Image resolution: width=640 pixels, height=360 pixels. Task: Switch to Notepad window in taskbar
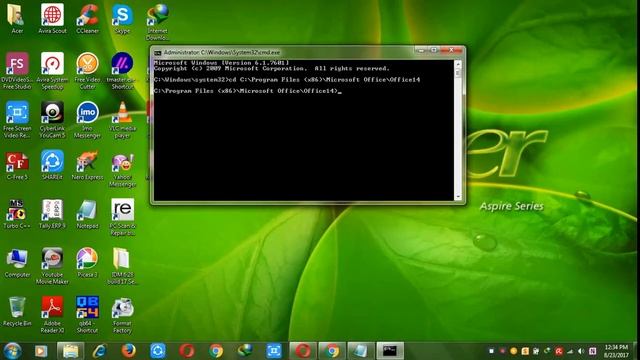[x=361, y=351]
